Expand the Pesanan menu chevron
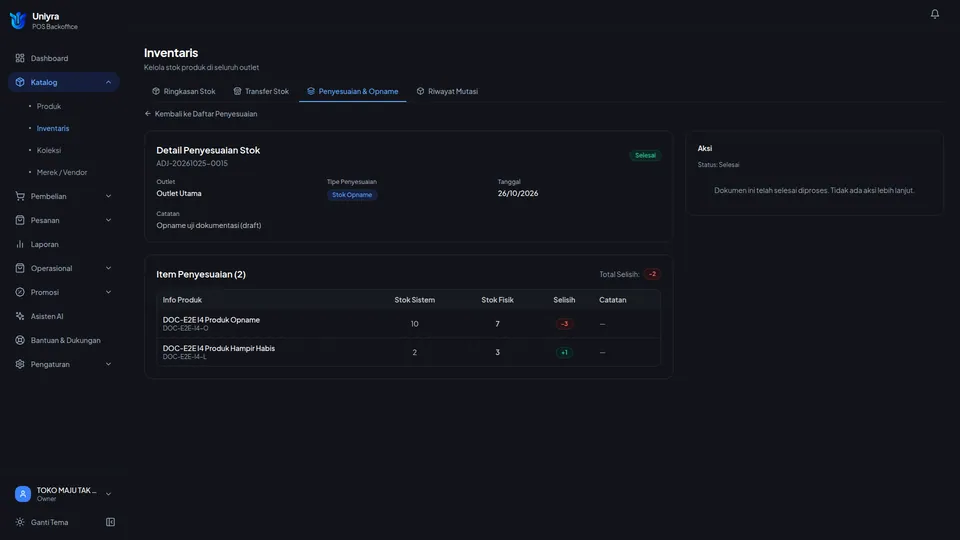960x540 pixels. click(x=108, y=220)
